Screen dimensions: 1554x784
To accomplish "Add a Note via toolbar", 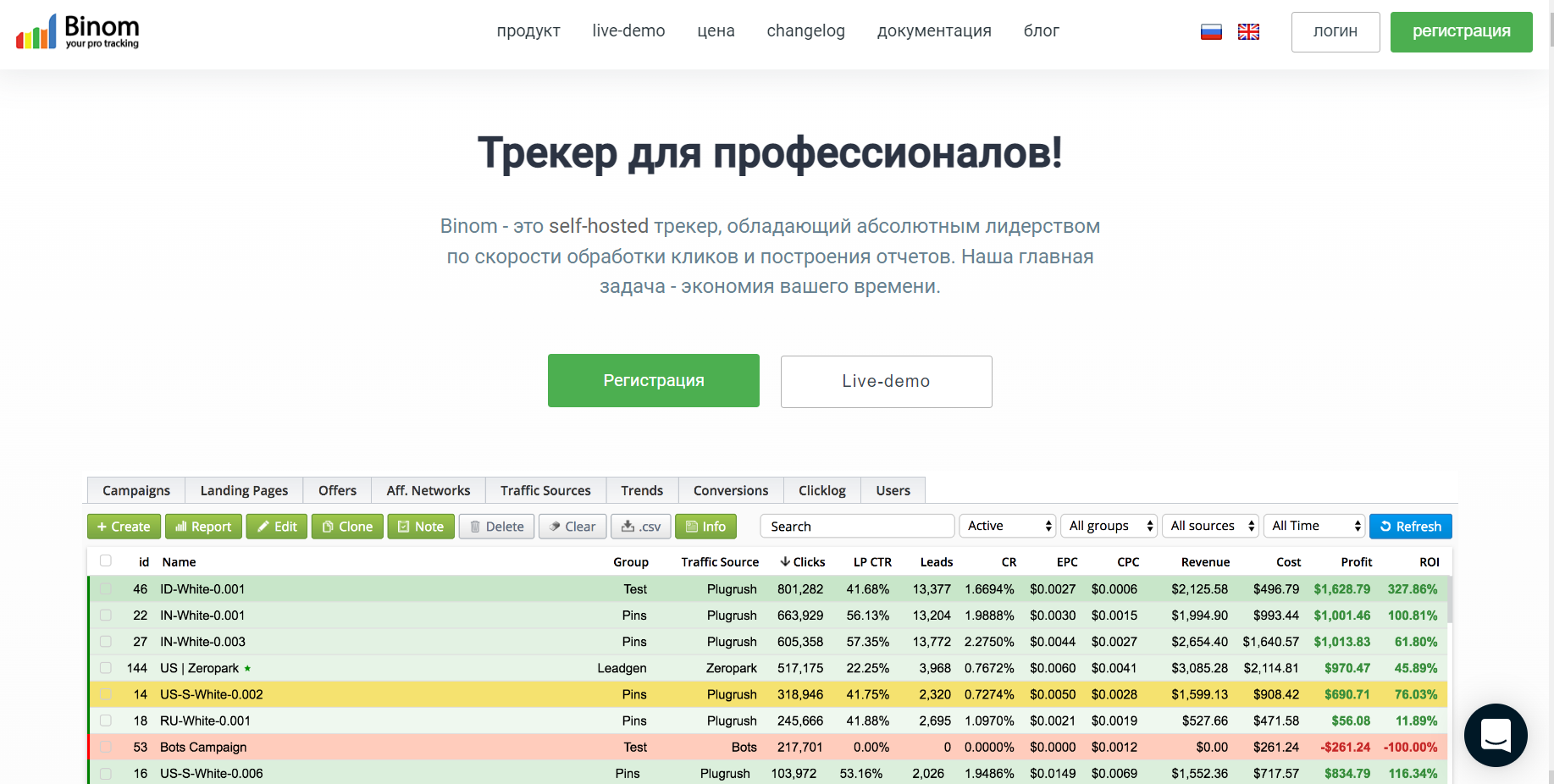I will [x=421, y=527].
